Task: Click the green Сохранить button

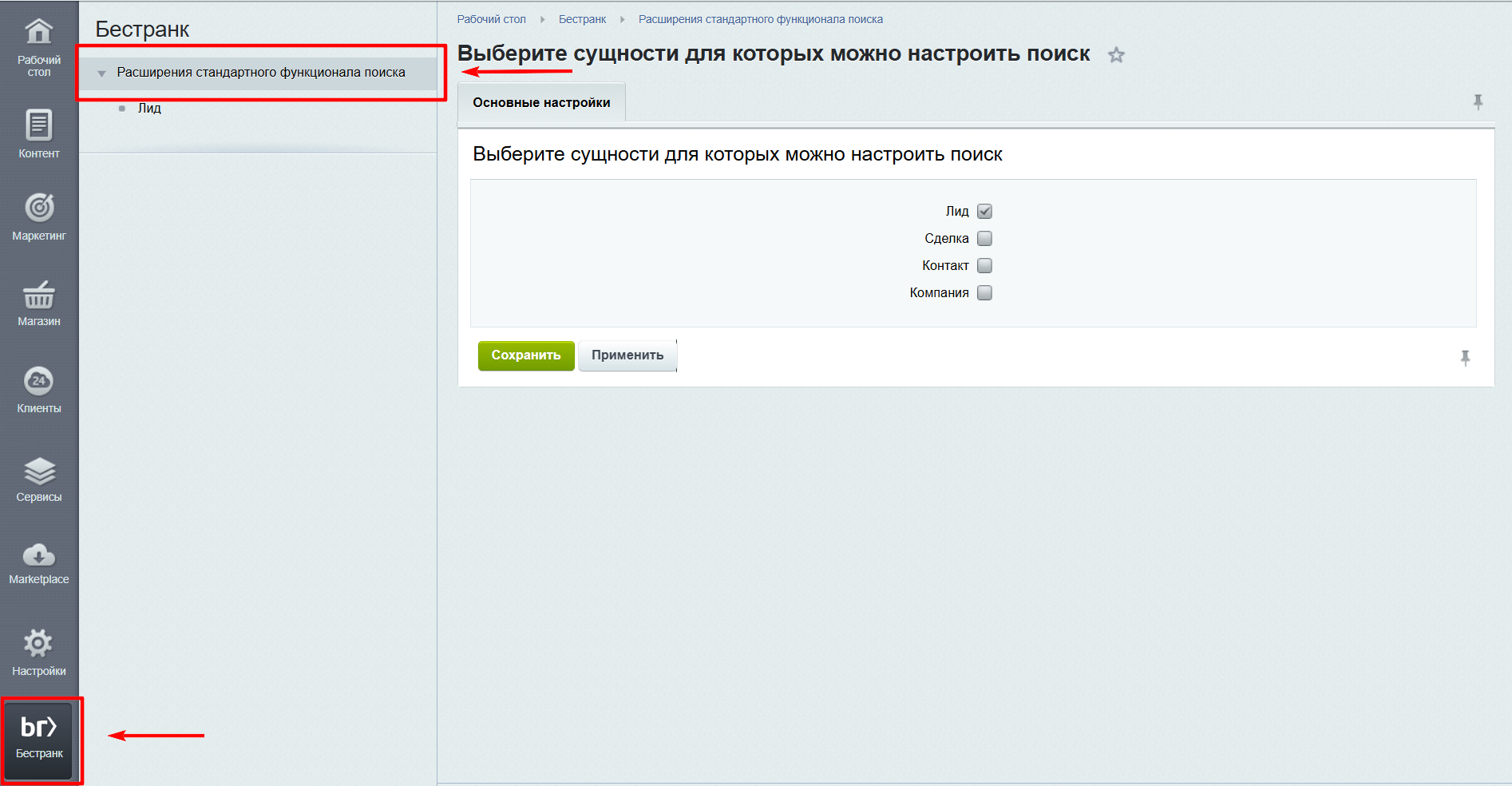Action: click(525, 355)
